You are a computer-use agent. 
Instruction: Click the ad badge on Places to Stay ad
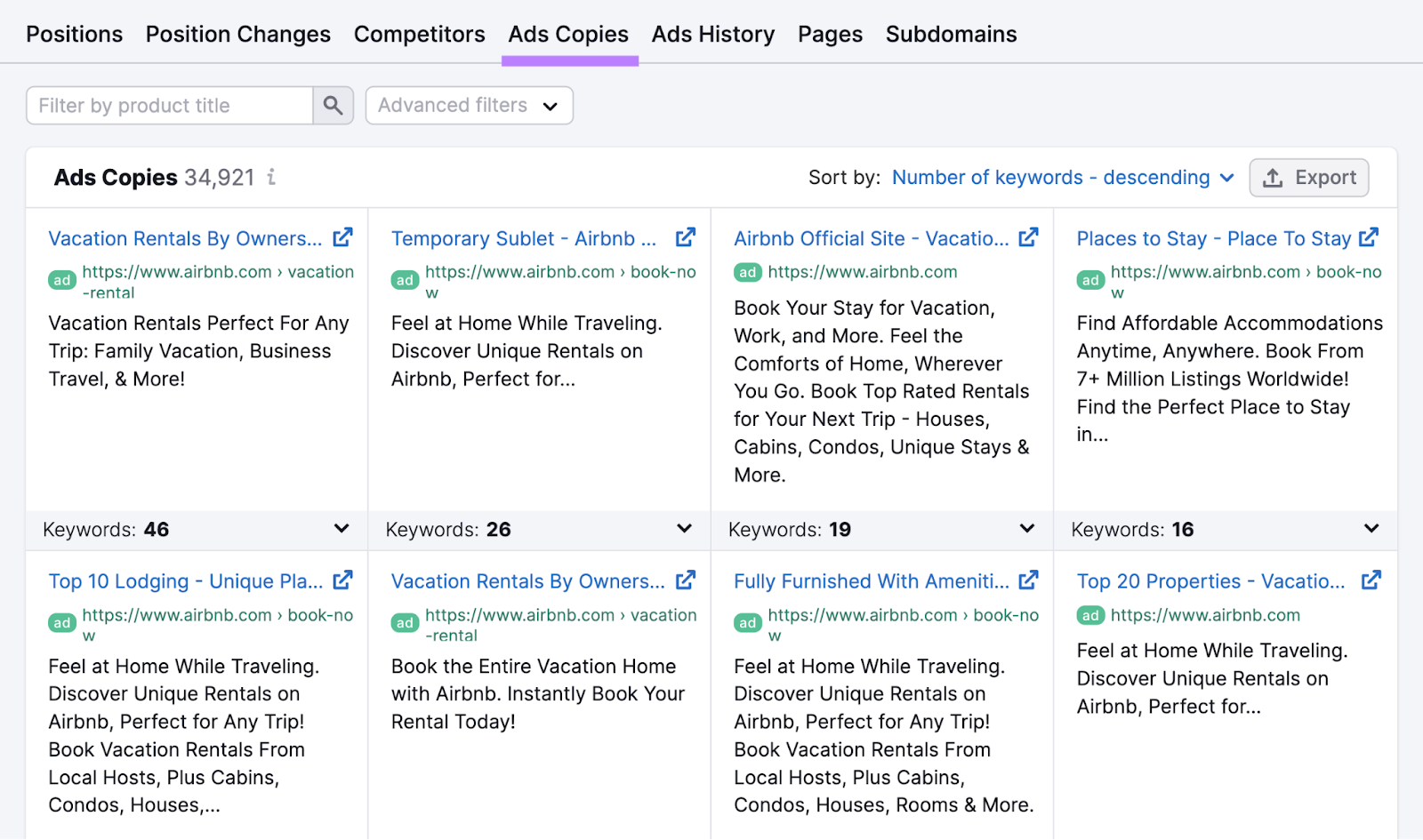point(1090,281)
